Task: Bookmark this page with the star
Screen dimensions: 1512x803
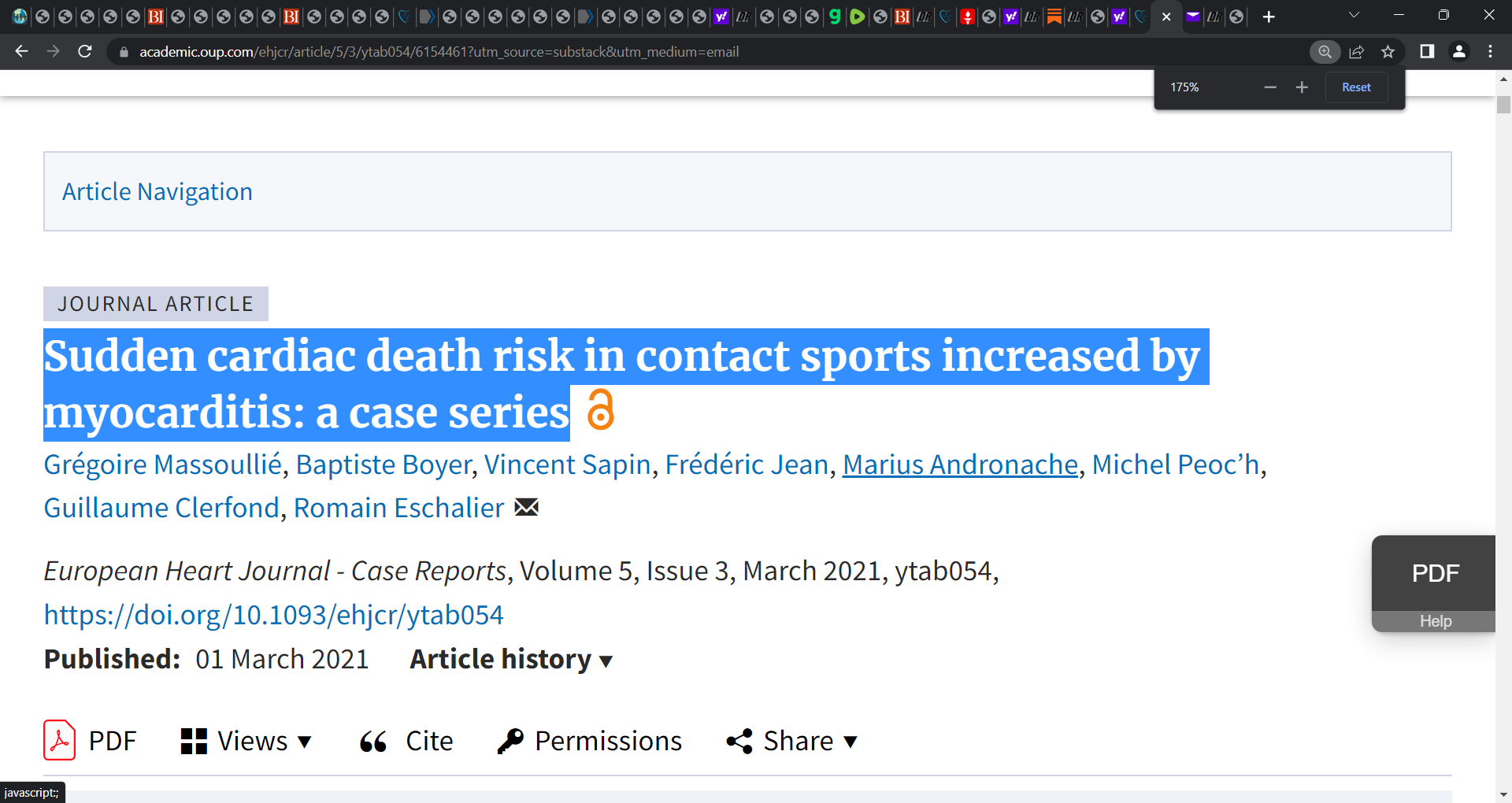Action: click(x=1388, y=52)
